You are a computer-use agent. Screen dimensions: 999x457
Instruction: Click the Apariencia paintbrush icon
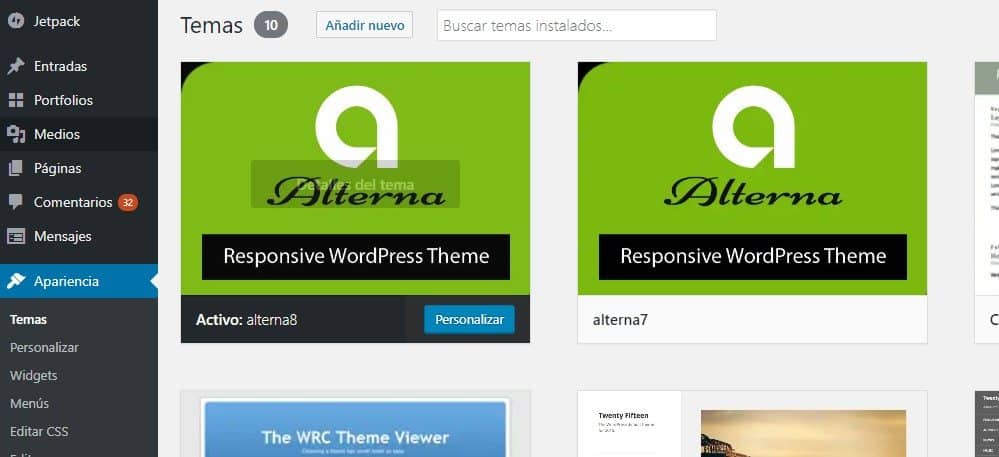point(16,281)
